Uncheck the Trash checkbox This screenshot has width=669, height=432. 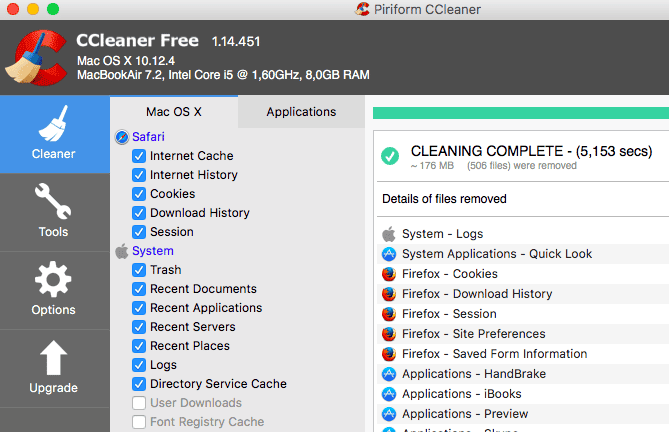tap(139, 270)
